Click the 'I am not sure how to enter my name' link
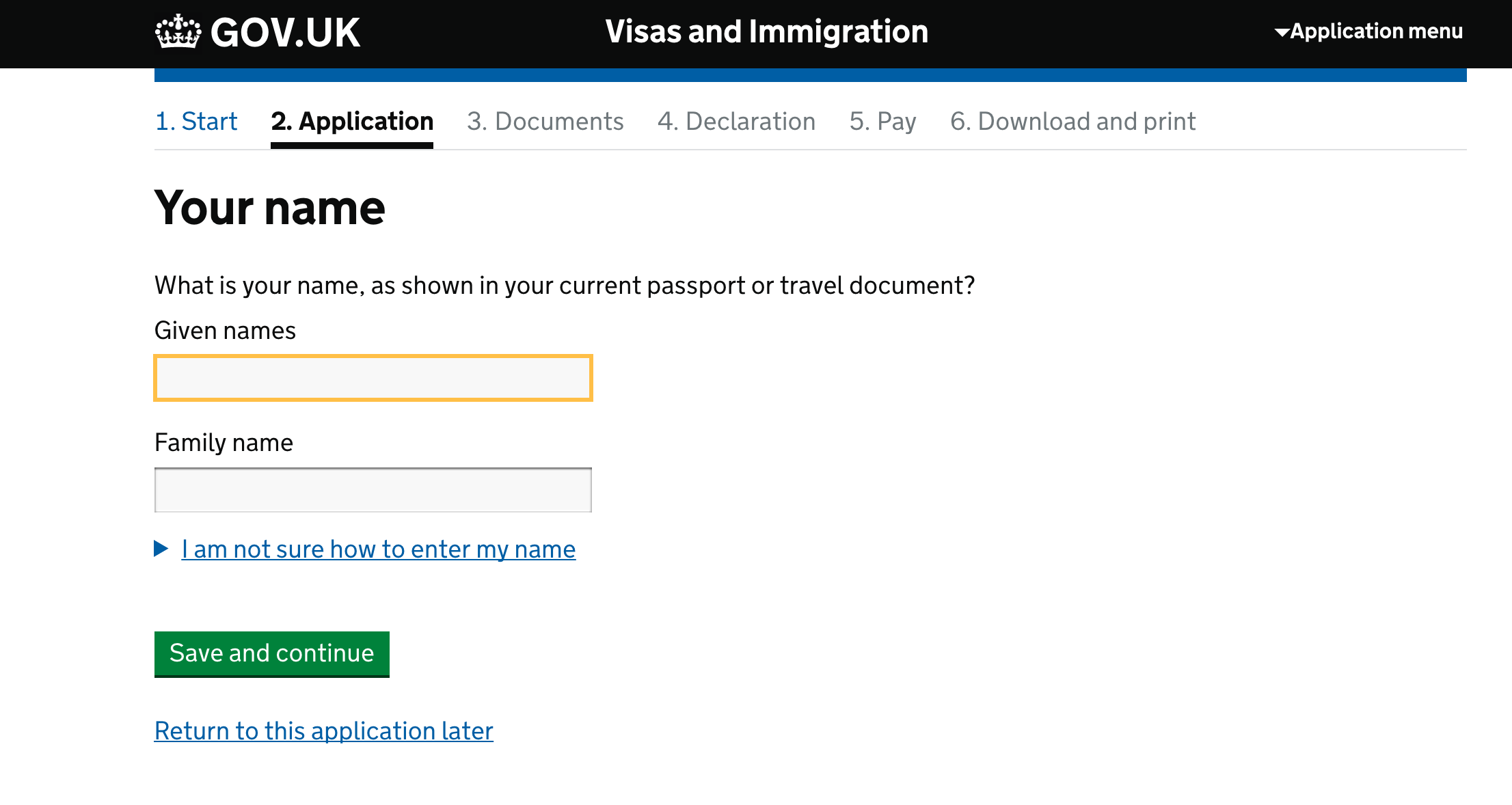Screen dimensions: 1512x805 378,549
